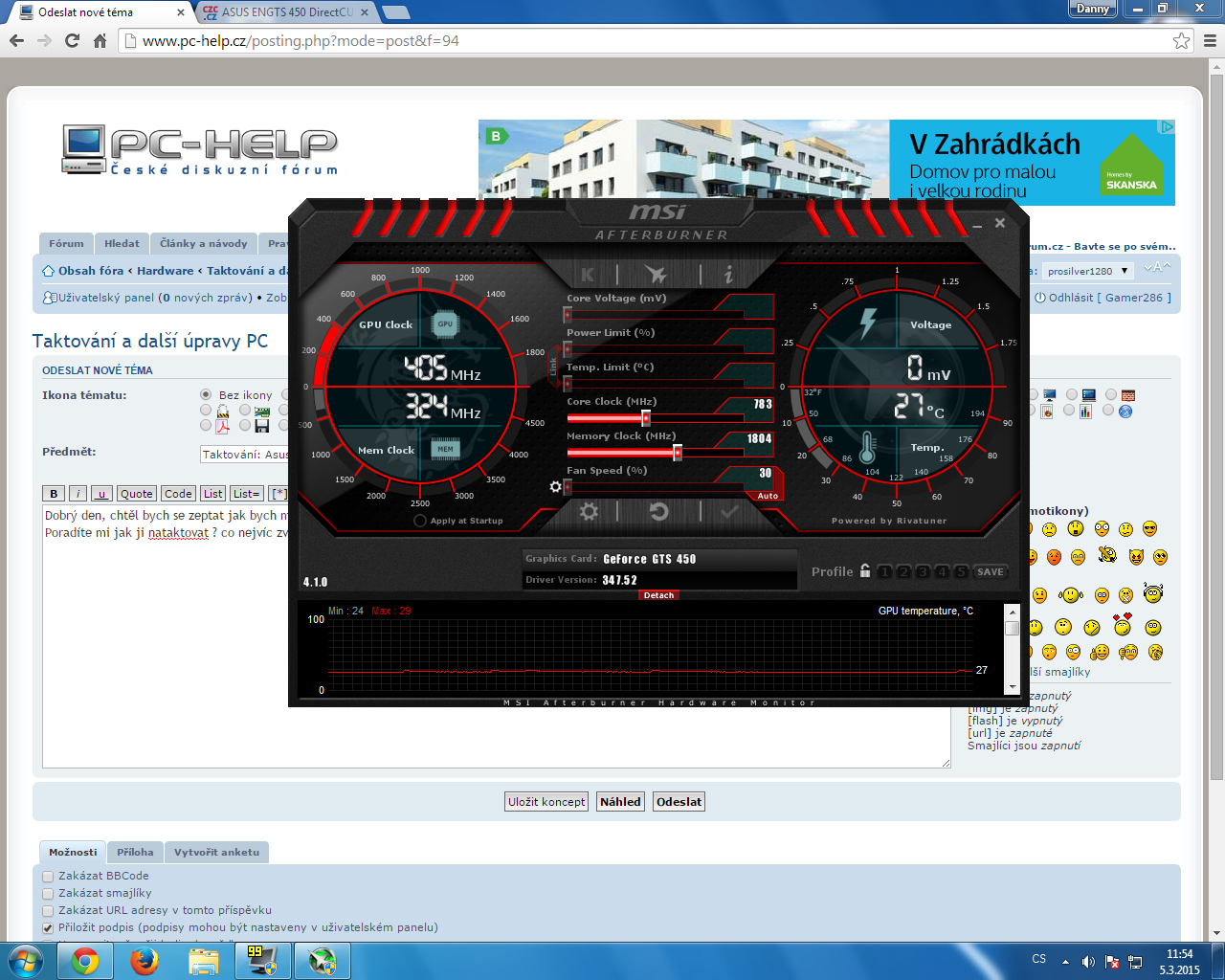Select the Možnosti tab
This screenshot has width=1225, height=980.
click(x=73, y=853)
